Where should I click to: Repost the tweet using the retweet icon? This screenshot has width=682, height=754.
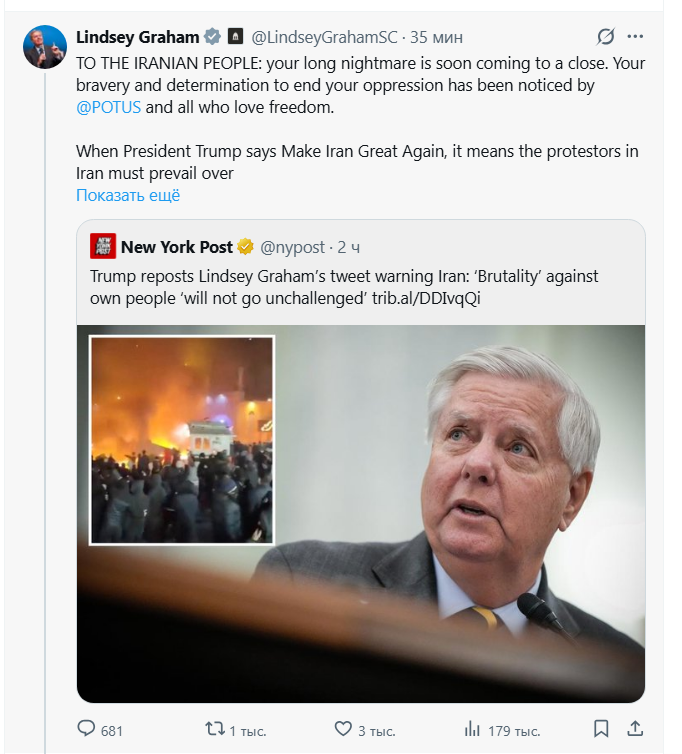click(x=214, y=729)
